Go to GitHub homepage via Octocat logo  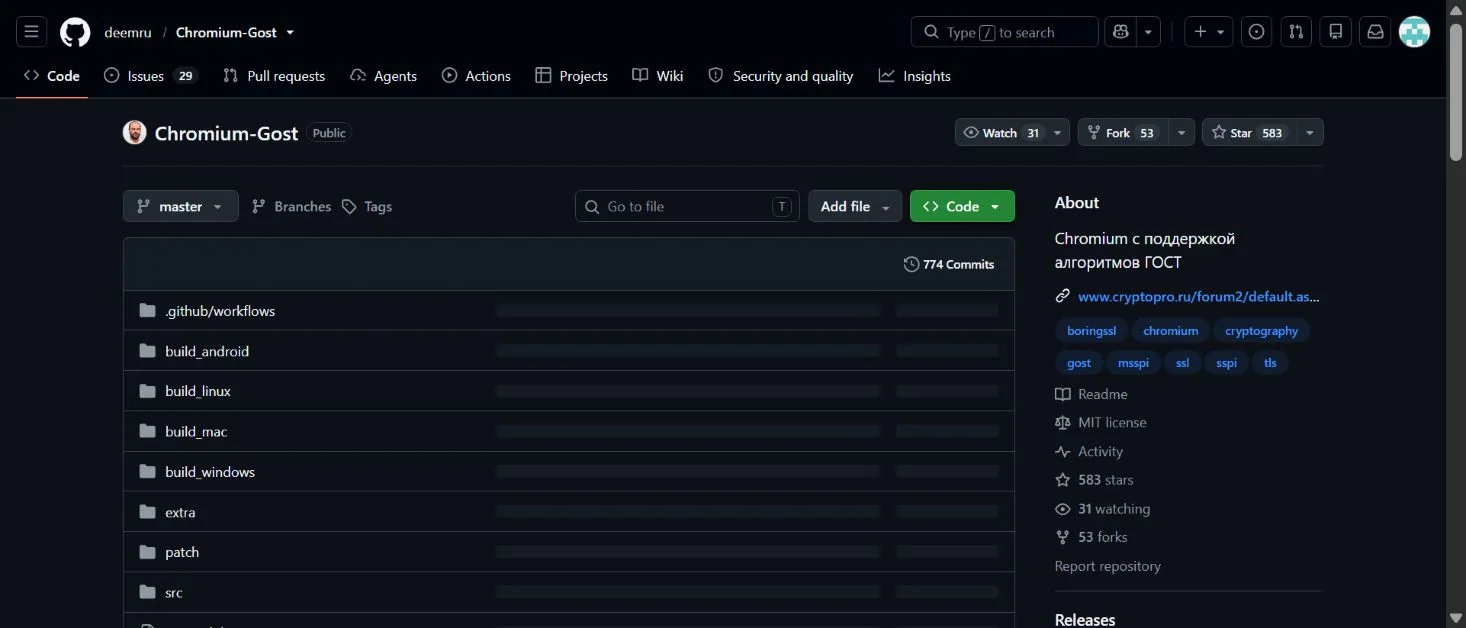click(75, 32)
